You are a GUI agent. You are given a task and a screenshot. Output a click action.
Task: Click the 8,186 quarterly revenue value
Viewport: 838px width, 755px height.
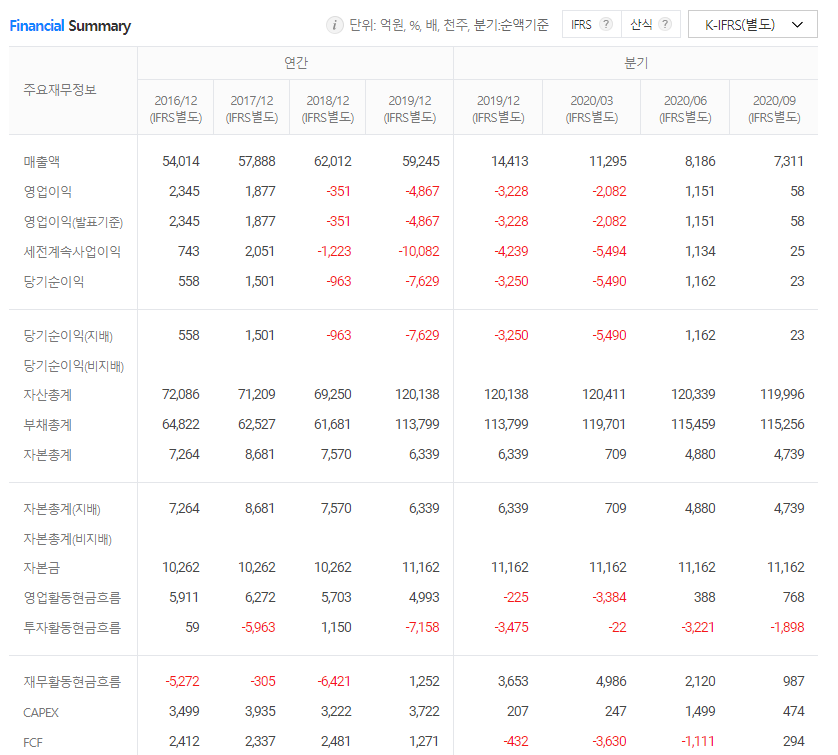(700, 161)
